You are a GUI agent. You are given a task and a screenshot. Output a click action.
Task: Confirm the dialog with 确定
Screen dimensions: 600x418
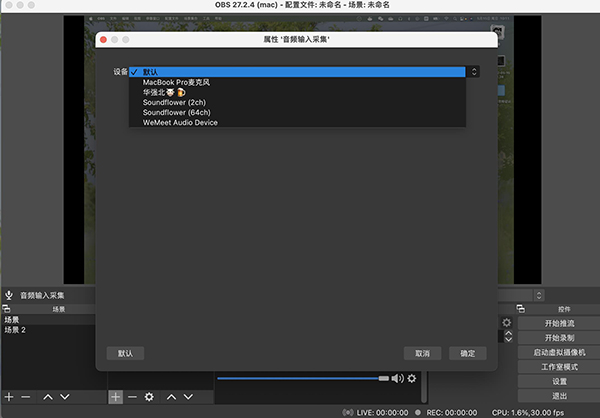468,353
